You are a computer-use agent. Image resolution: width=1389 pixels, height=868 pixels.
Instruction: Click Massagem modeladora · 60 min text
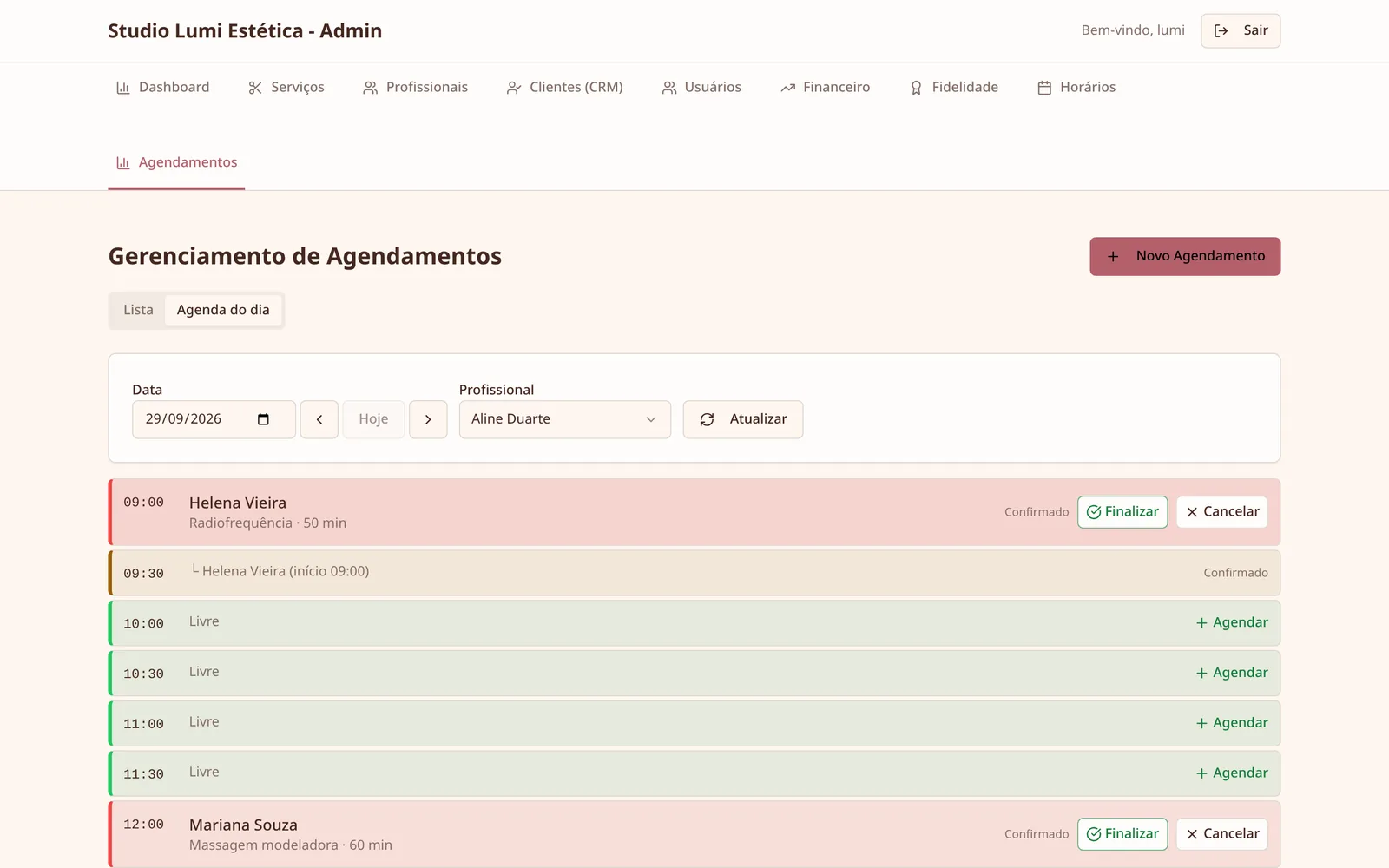(291, 845)
